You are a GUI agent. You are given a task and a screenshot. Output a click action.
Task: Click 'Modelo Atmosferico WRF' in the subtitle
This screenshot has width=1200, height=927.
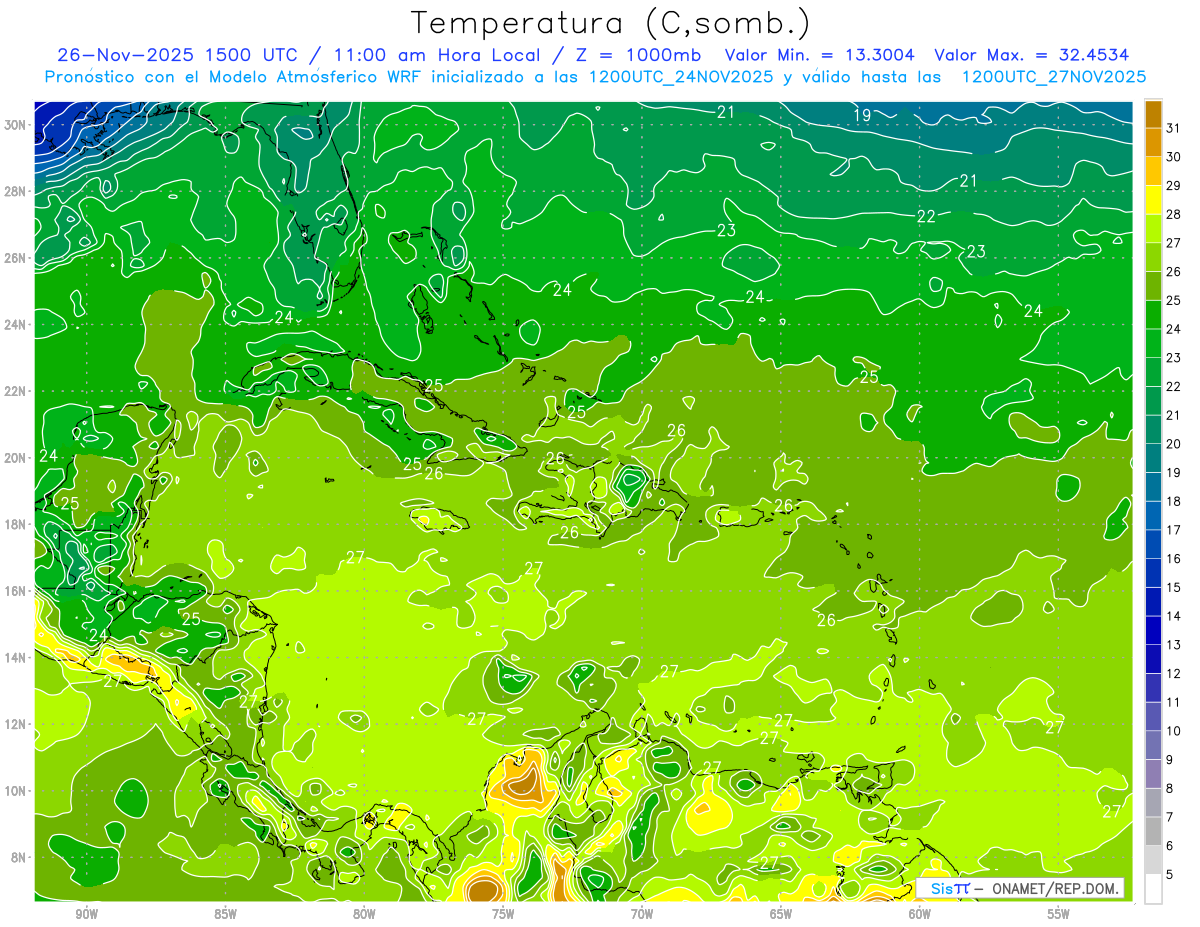[x=317, y=76]
